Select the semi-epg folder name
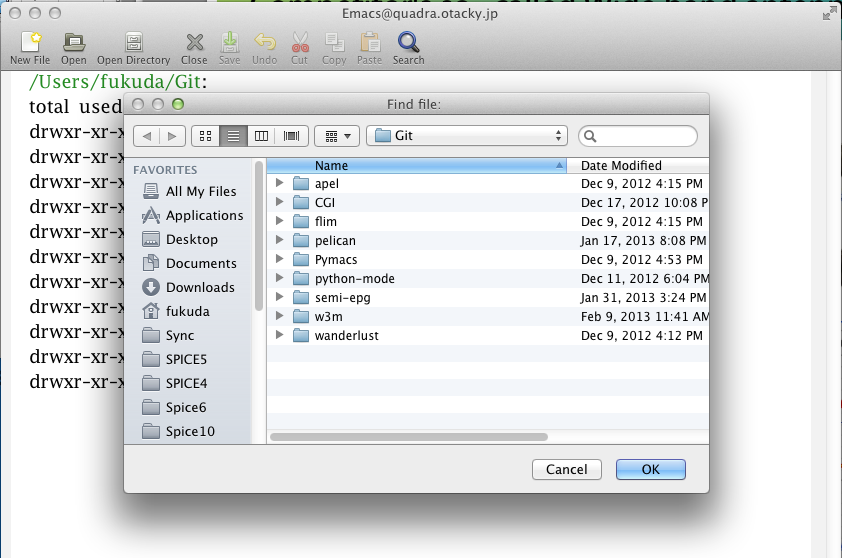 [343, 298]
